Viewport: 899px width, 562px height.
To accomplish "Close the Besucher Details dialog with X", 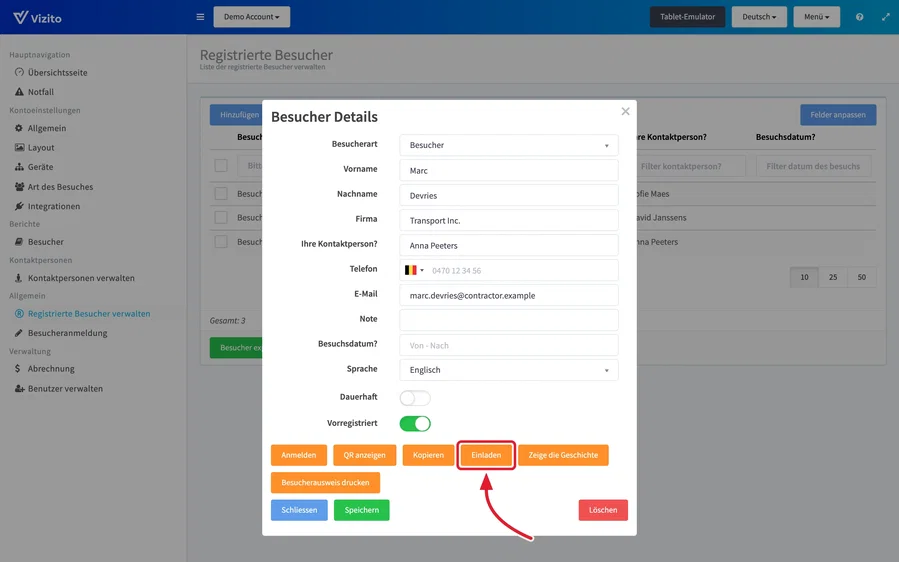I will click(x=626, y=111).
